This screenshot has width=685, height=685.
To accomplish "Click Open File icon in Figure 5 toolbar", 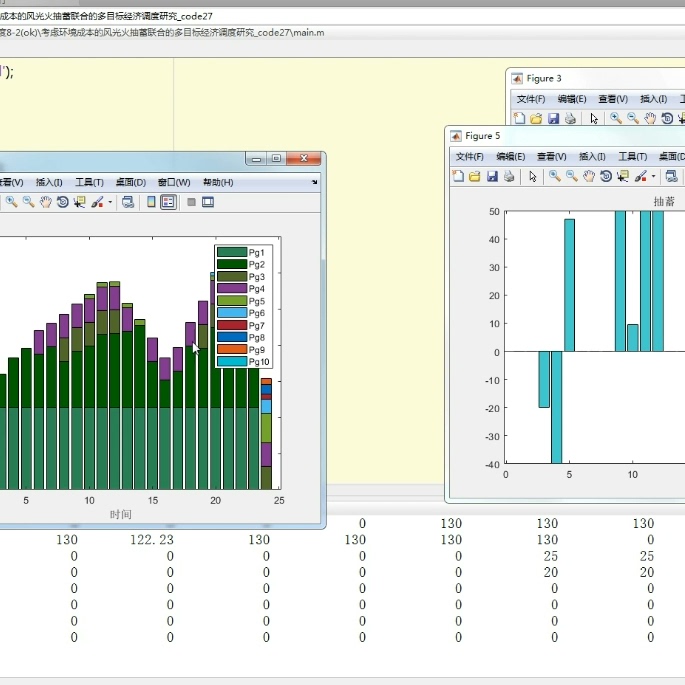I will click(x=475, y=176).
